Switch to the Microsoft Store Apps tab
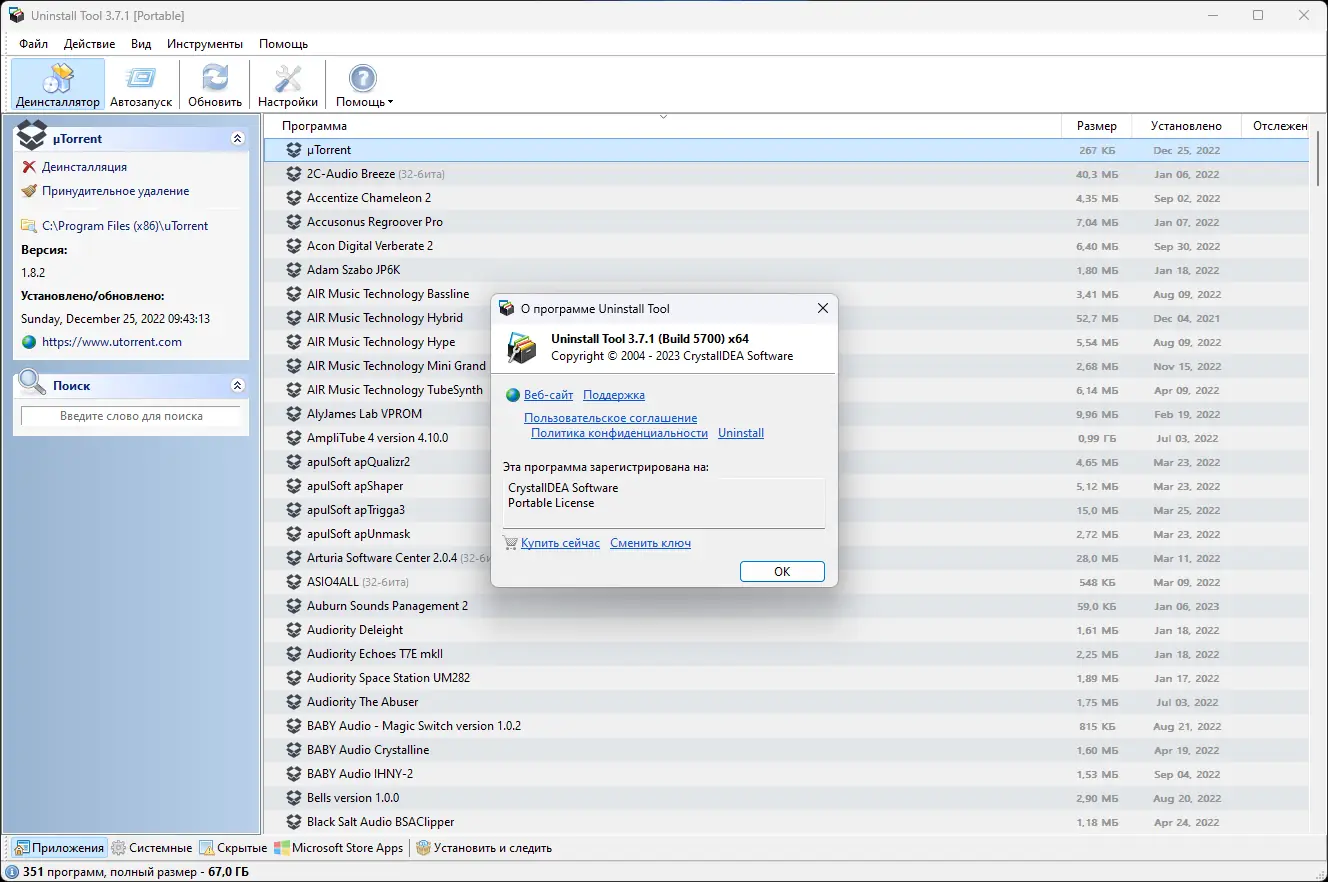 339,848
